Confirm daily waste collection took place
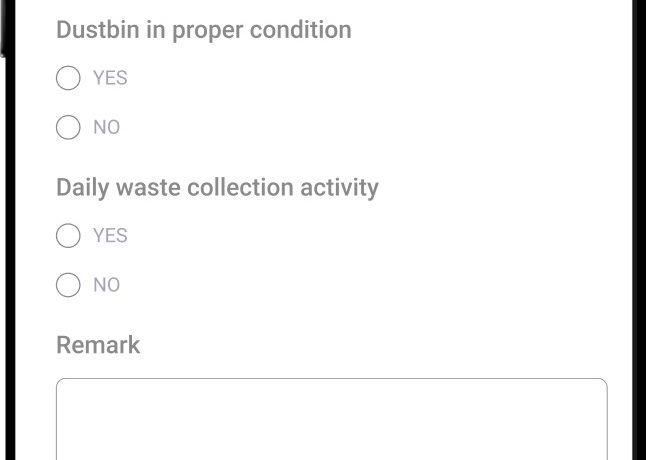Image resolution: width=650 pixels, height=460 pixels. (x=68, y=236)
